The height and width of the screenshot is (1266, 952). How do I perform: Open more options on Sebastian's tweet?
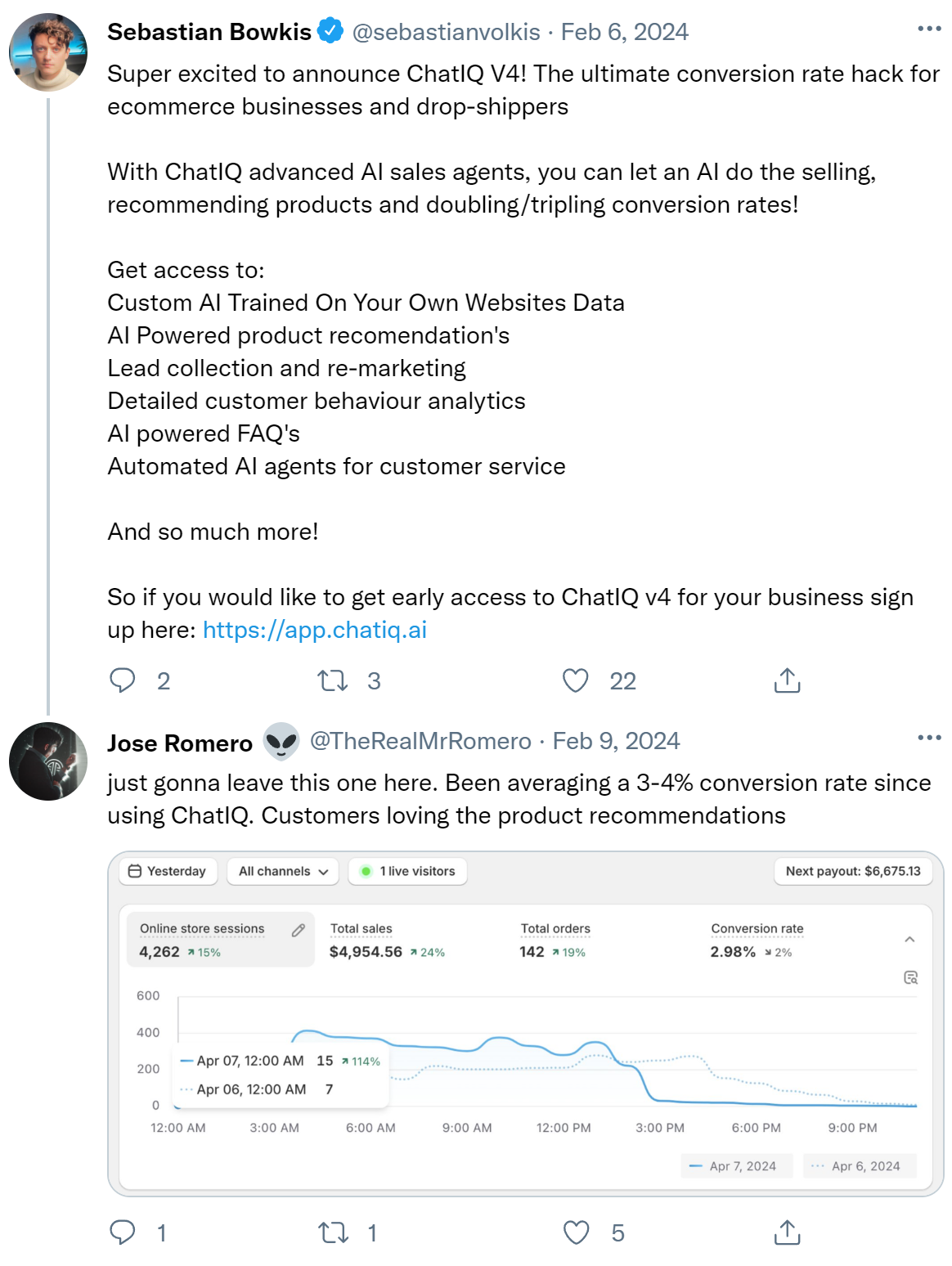pos(929,29)
